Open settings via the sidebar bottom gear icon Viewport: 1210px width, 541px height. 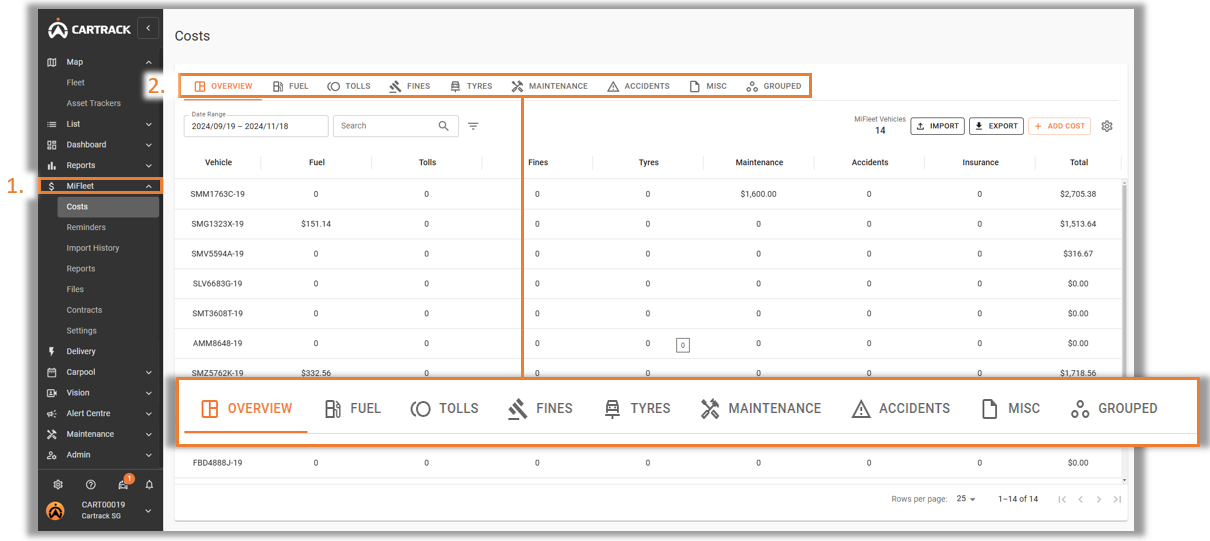point(58,484)
